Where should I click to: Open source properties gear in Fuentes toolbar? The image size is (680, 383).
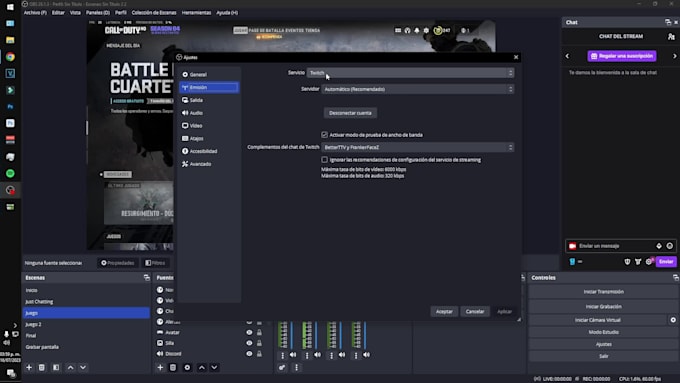[x=187, y=367]
